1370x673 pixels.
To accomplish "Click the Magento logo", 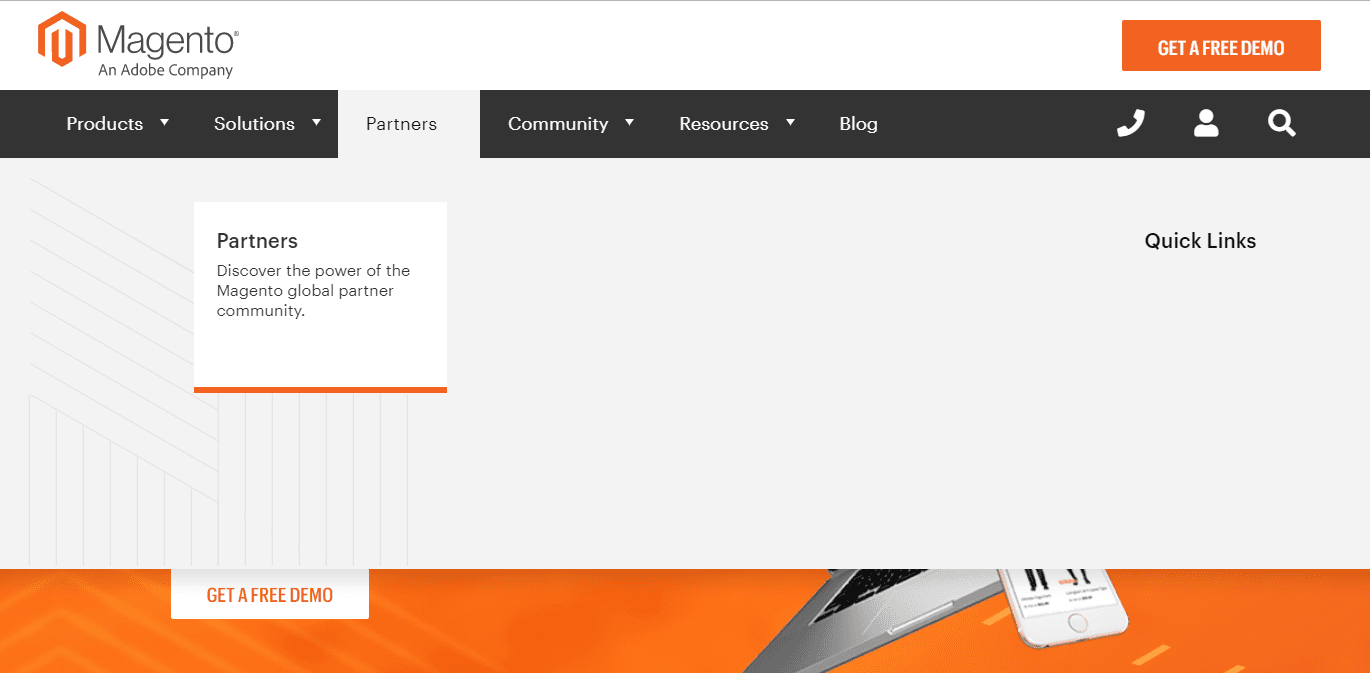I will (138, 46).
